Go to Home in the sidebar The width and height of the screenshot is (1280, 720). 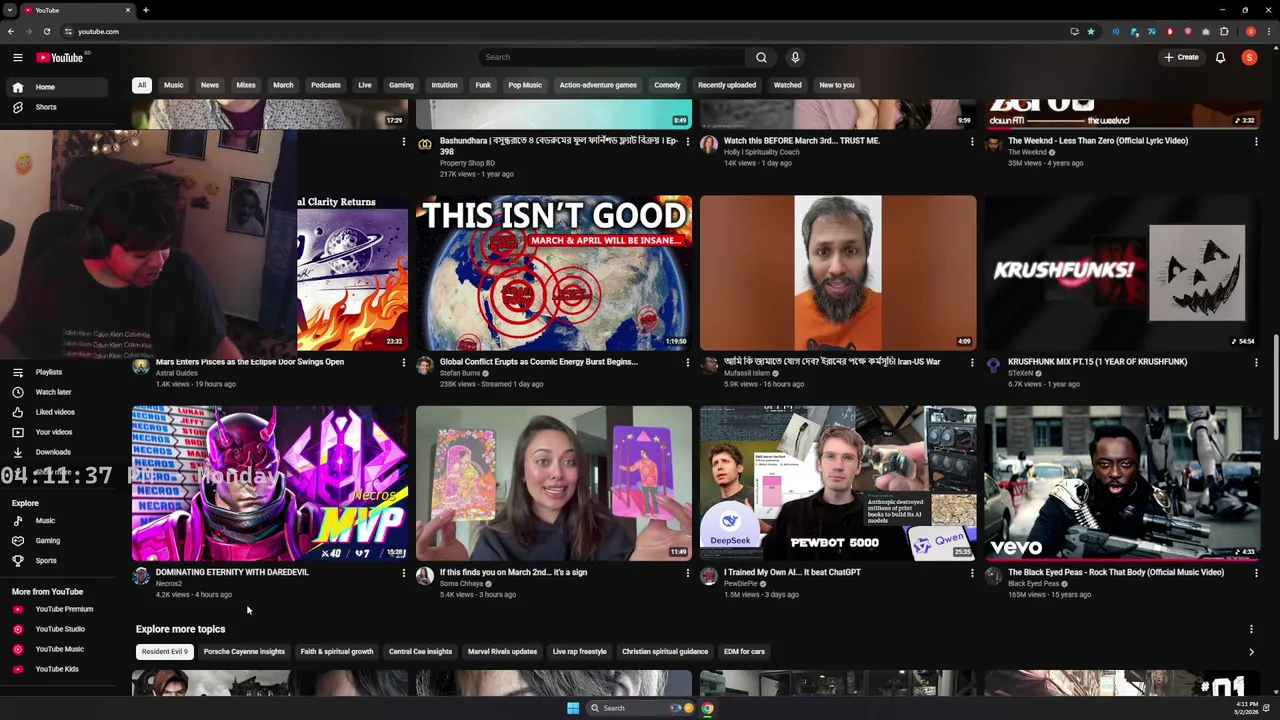click(56, 87)
